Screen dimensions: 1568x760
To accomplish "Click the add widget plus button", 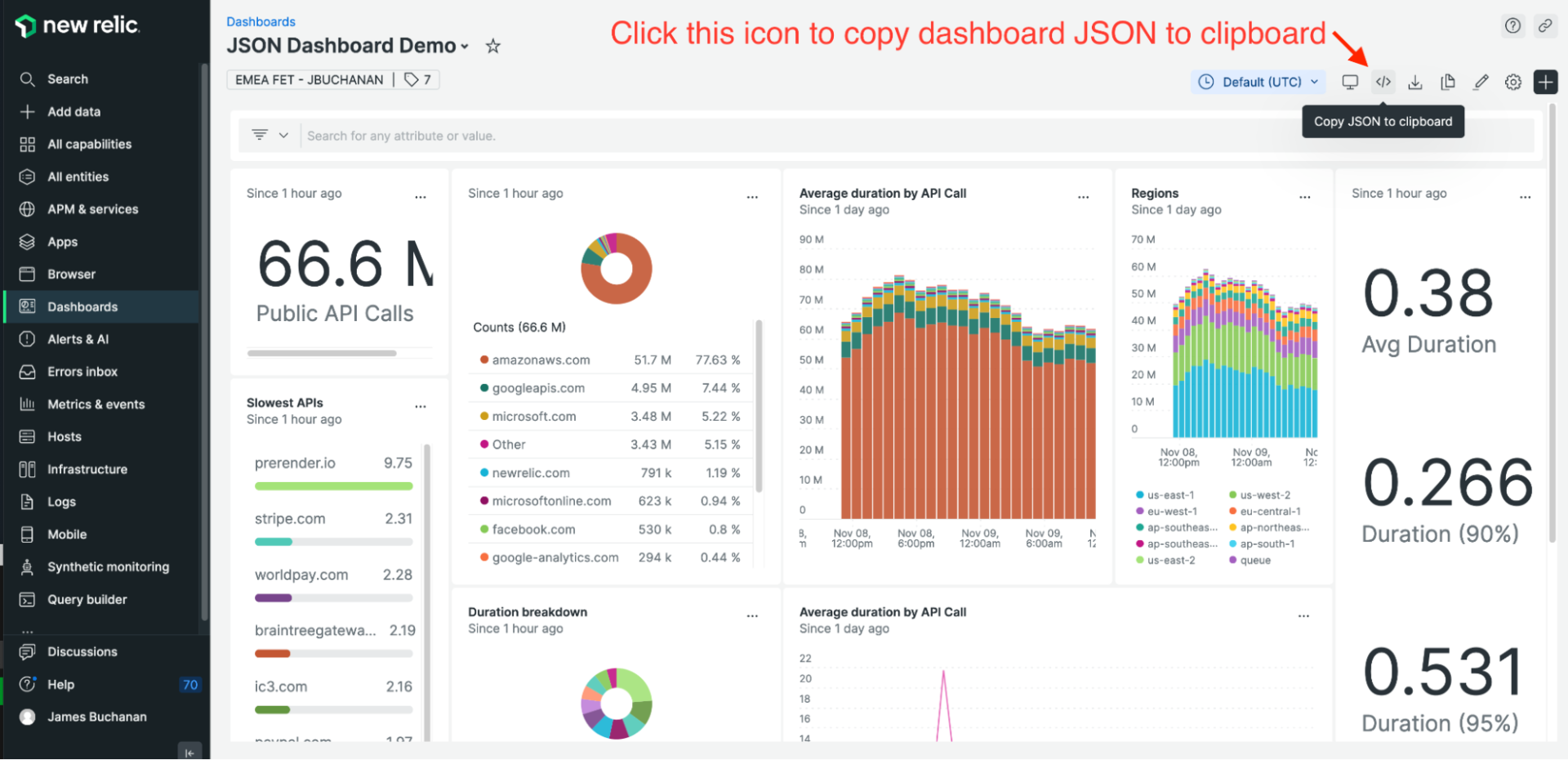I will pos(1545,82).
